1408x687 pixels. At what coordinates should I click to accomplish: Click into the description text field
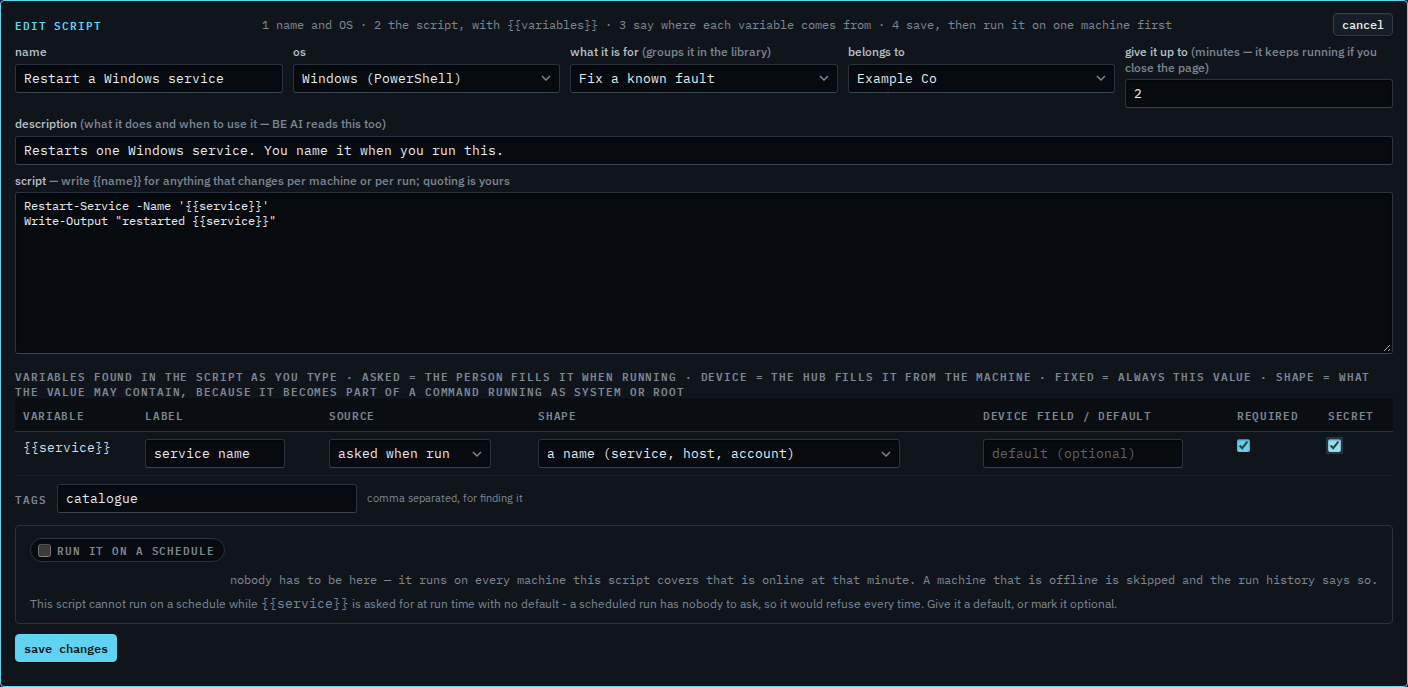pos(704,150)
